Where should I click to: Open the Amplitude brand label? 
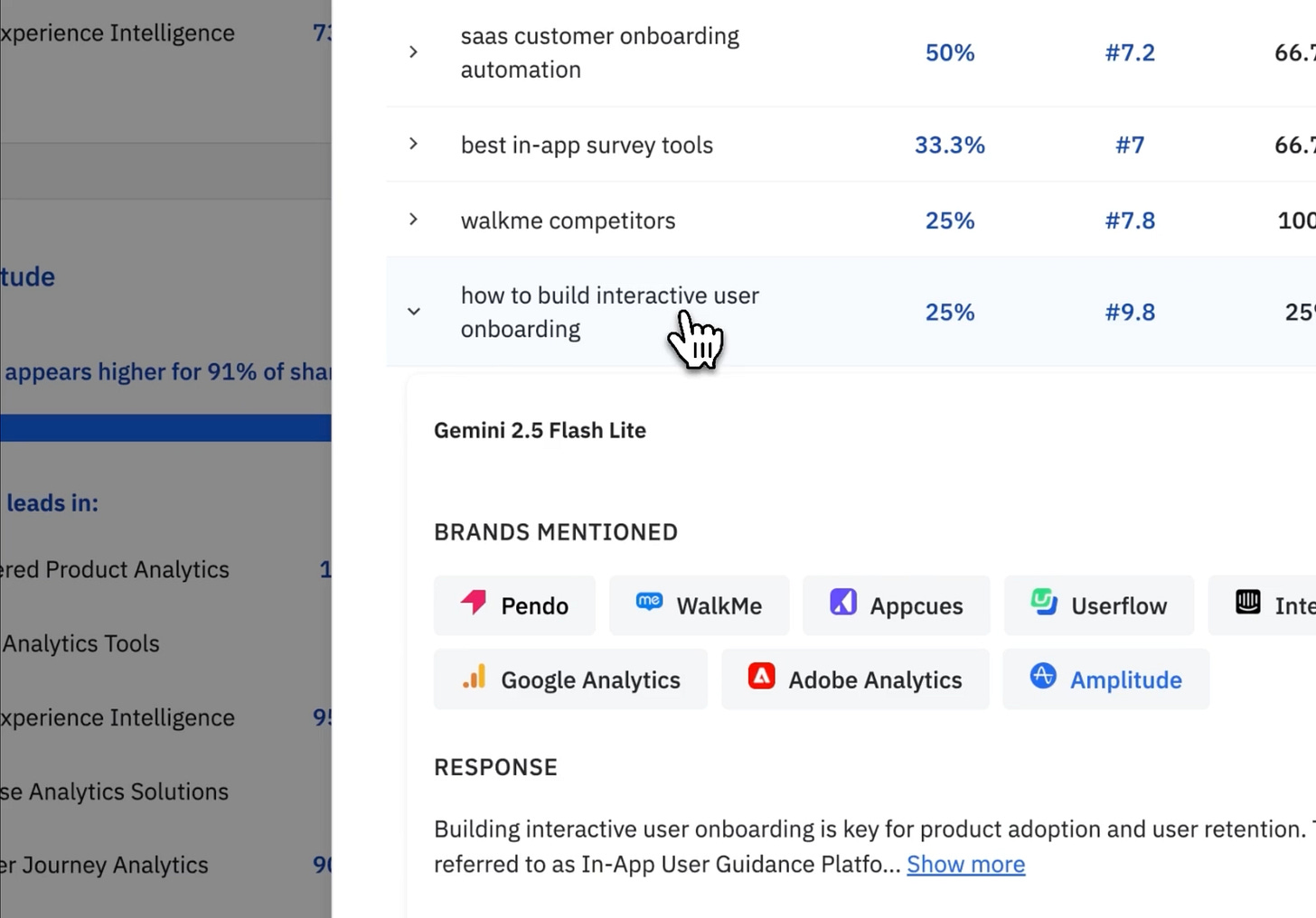1126,679
